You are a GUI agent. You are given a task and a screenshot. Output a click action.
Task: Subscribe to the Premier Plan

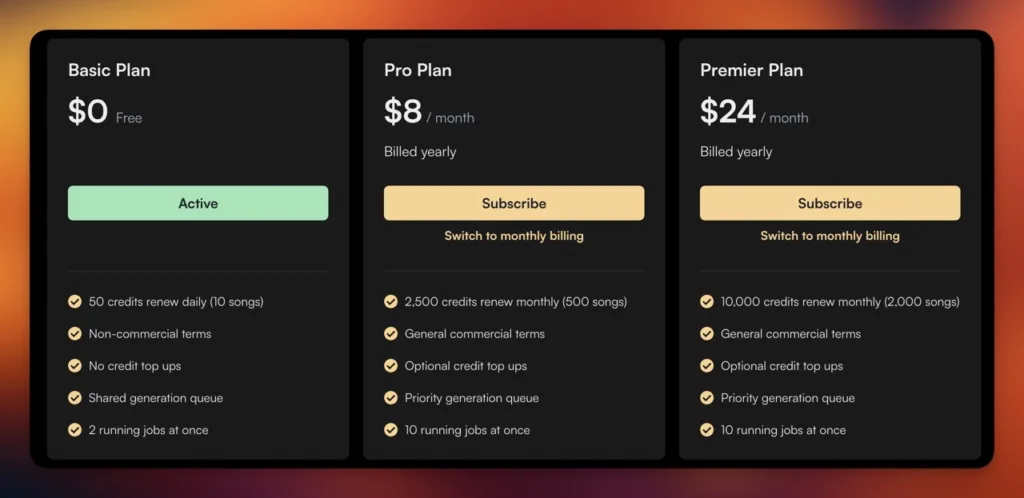click(x=830, y=203)
